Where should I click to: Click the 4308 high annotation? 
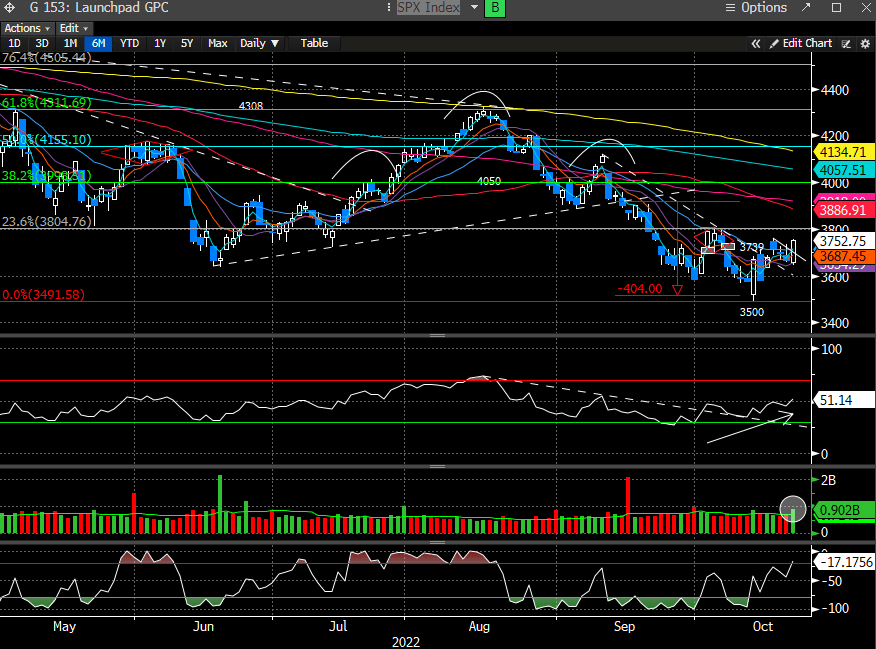click(250, 106)
